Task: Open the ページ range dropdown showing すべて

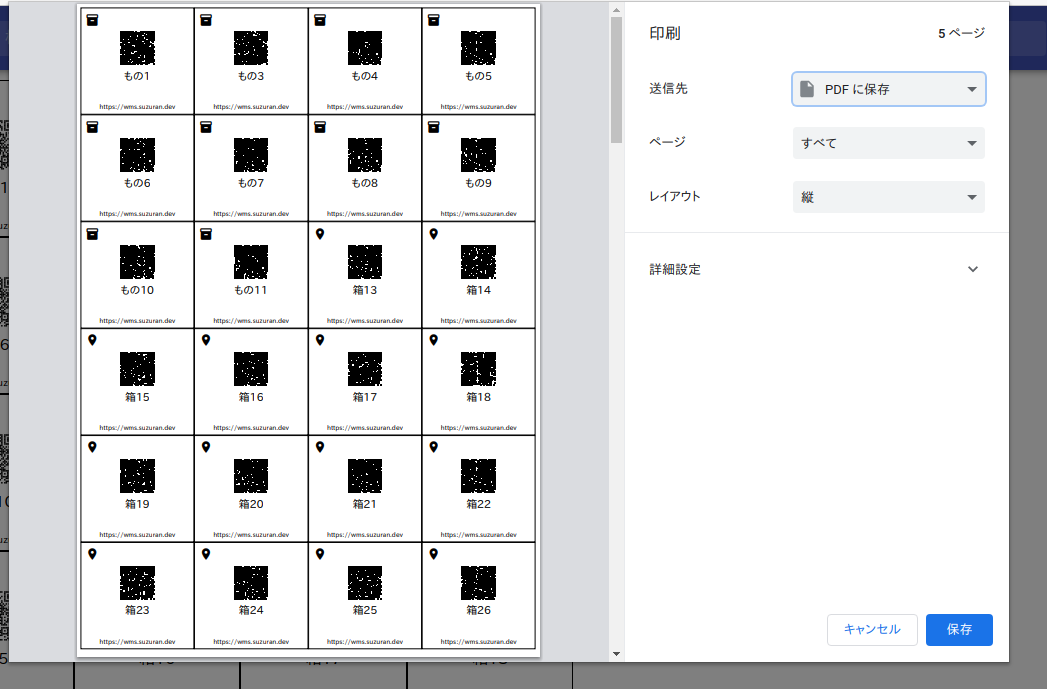Action: (889, 143)
